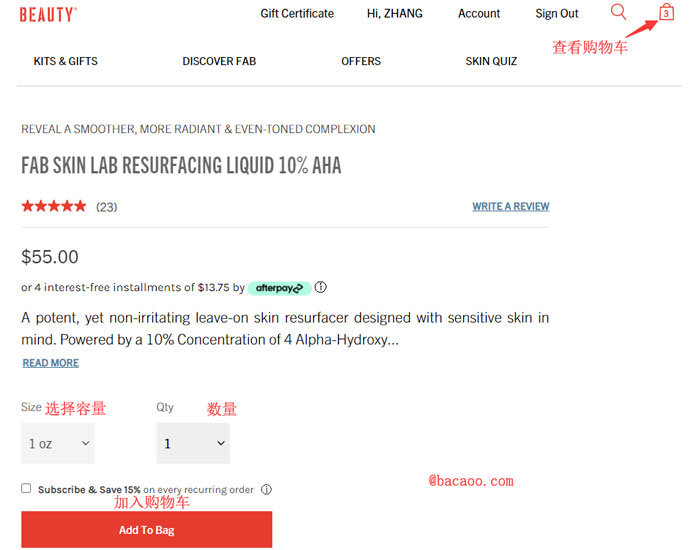Open the SKIN QUIZ menu item

click(x=491, y=61)
